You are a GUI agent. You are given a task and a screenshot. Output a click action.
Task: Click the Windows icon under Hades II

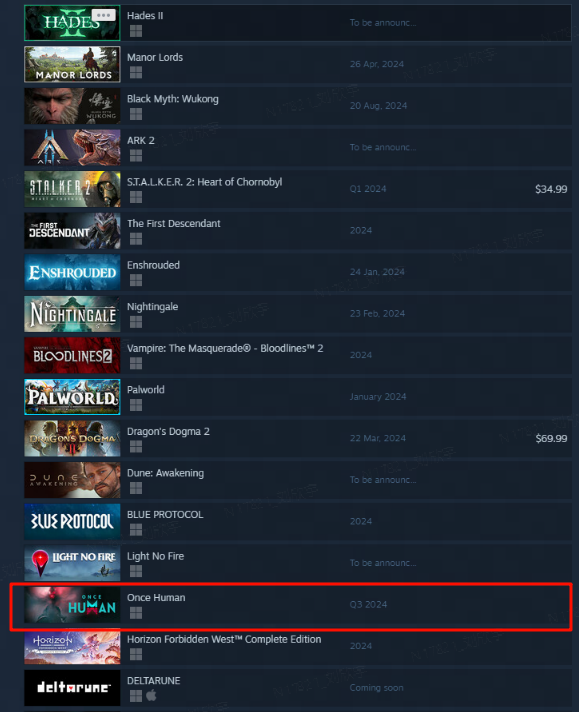coord(136,31)
